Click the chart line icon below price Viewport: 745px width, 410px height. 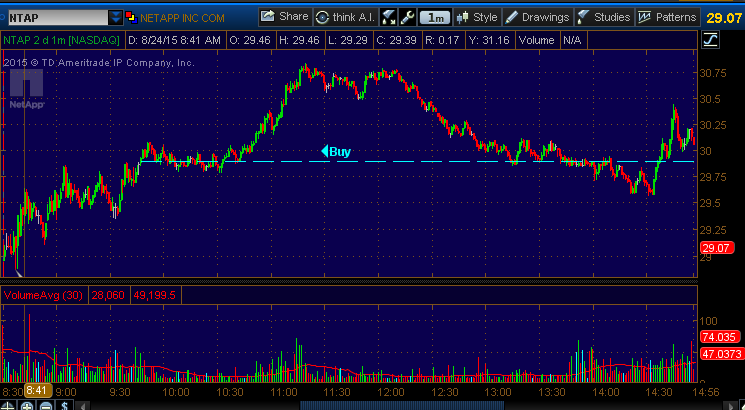click(x=709, y=40)
